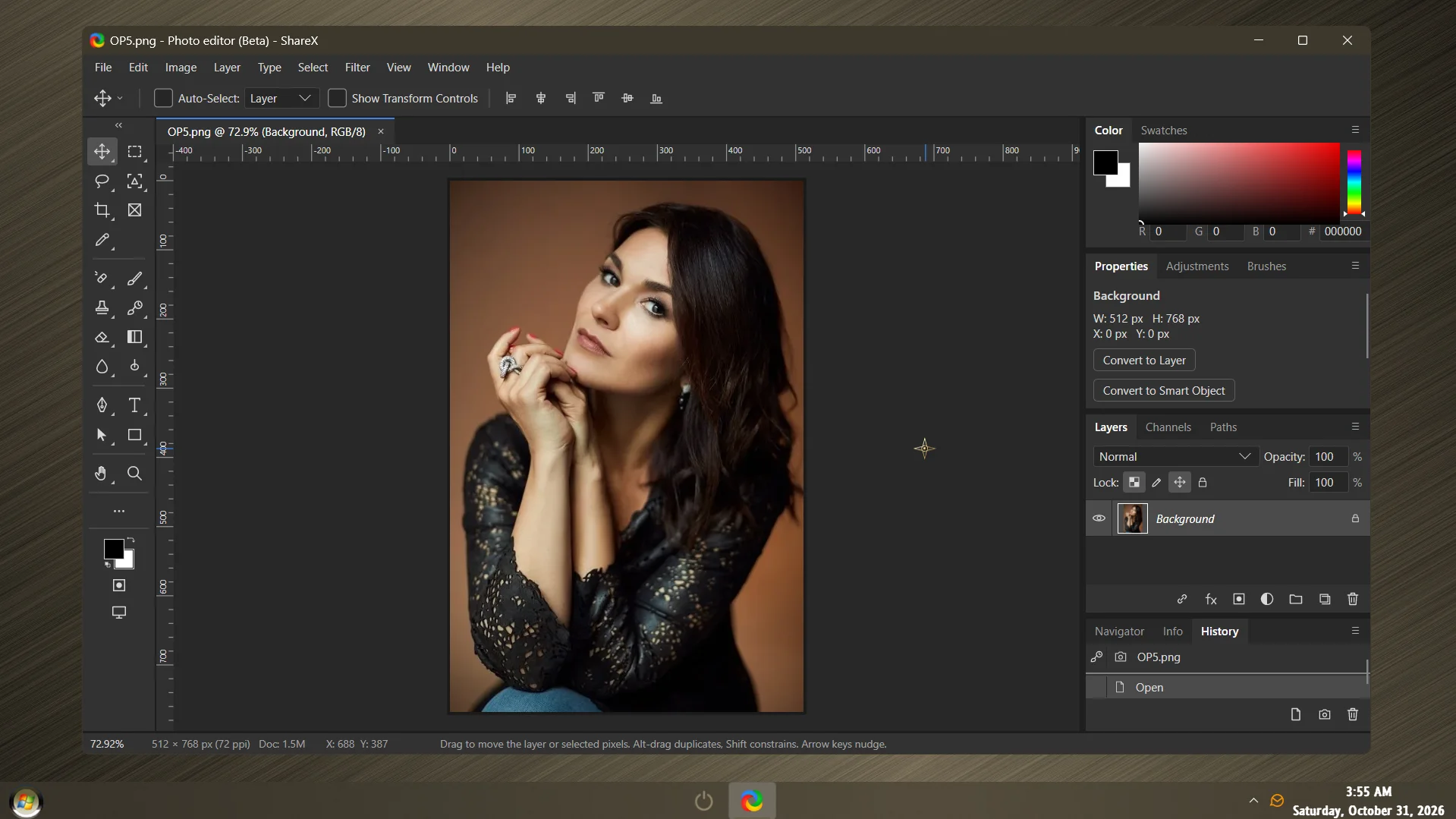Open the Layers panel options menu
The width and height of the screenshot is (1456, 819).
click(1355, 427)
